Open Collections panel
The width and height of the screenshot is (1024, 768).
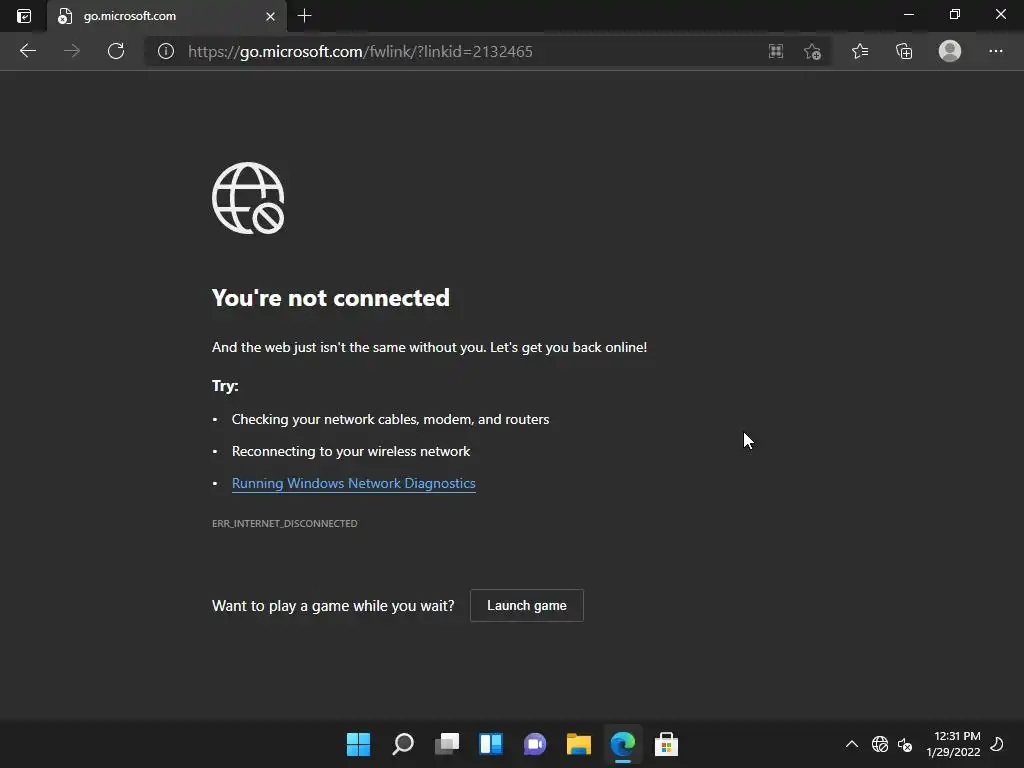(x=904, y=51)
